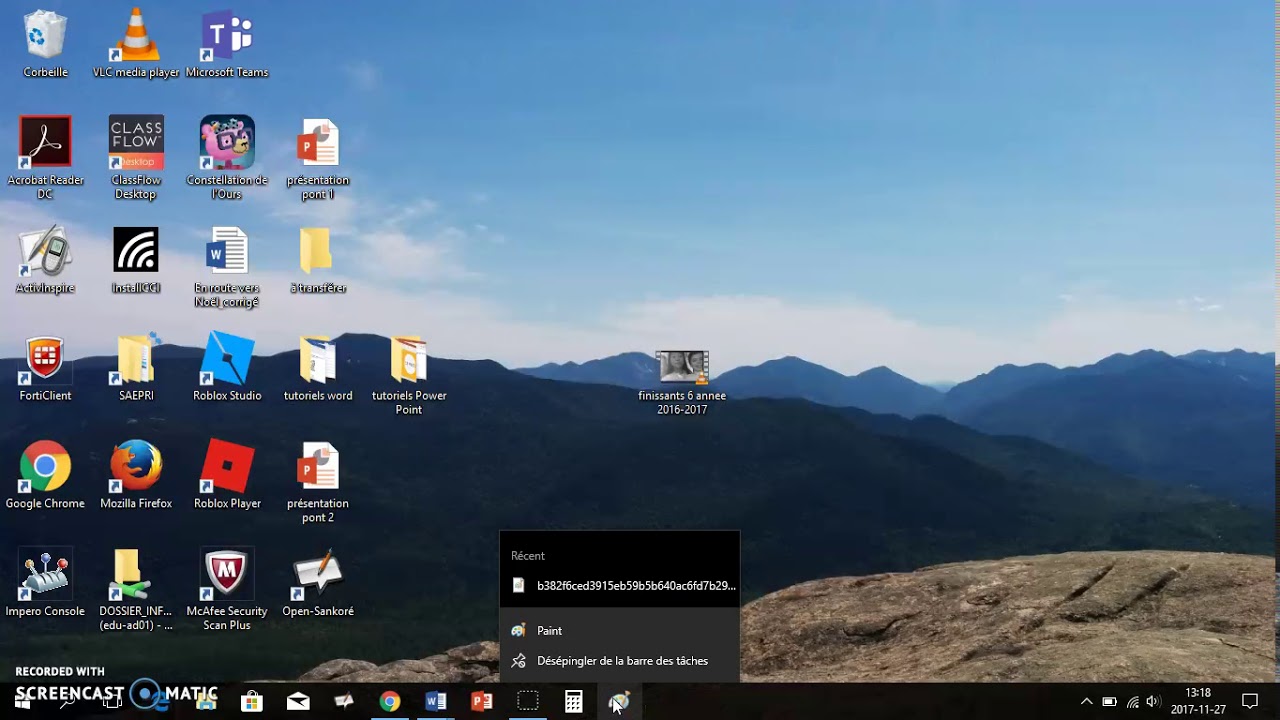
Task: Open the Mail app in the taskbar
Action: (x=298, y=702)
